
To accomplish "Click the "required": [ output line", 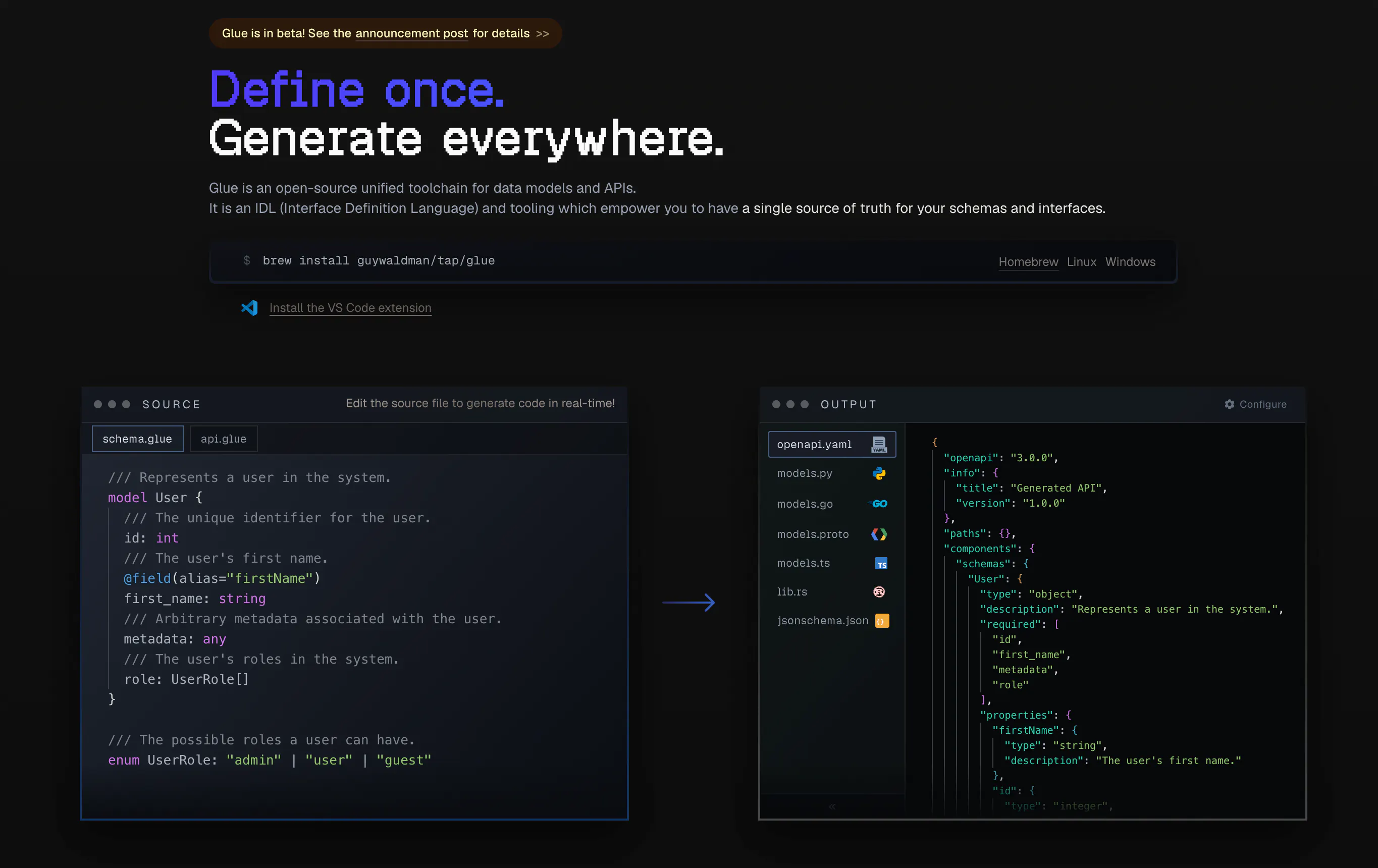I will [x=1020, y=624].
